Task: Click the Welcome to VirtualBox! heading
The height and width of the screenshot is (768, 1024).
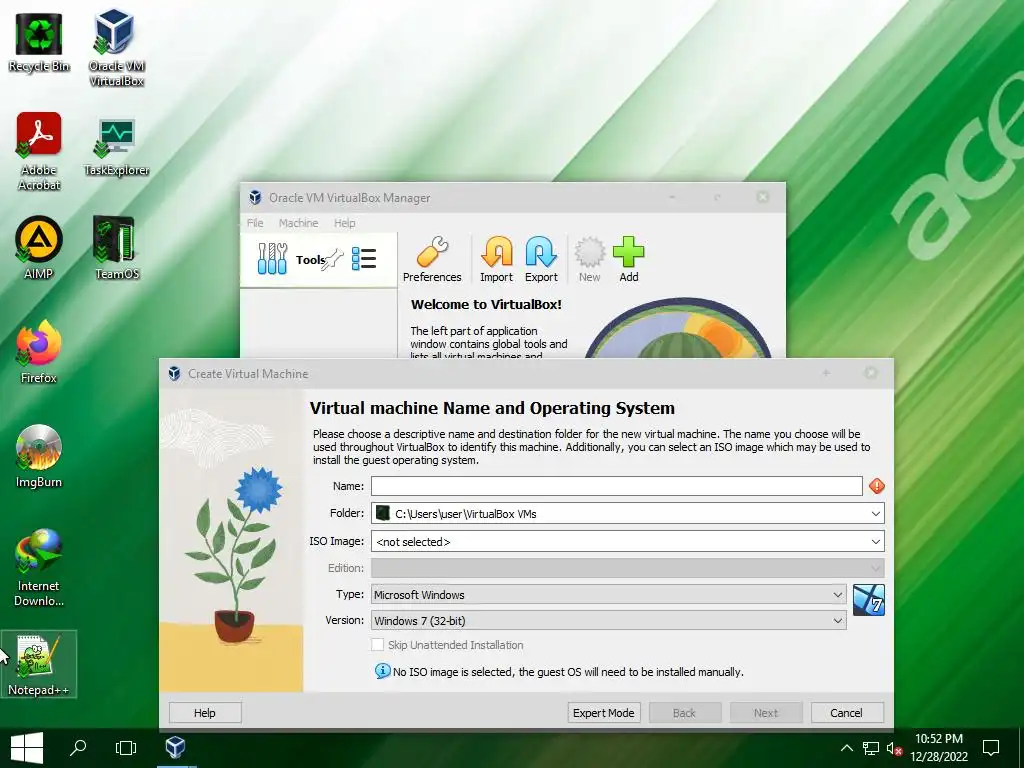Action: (x=486, y=304)
